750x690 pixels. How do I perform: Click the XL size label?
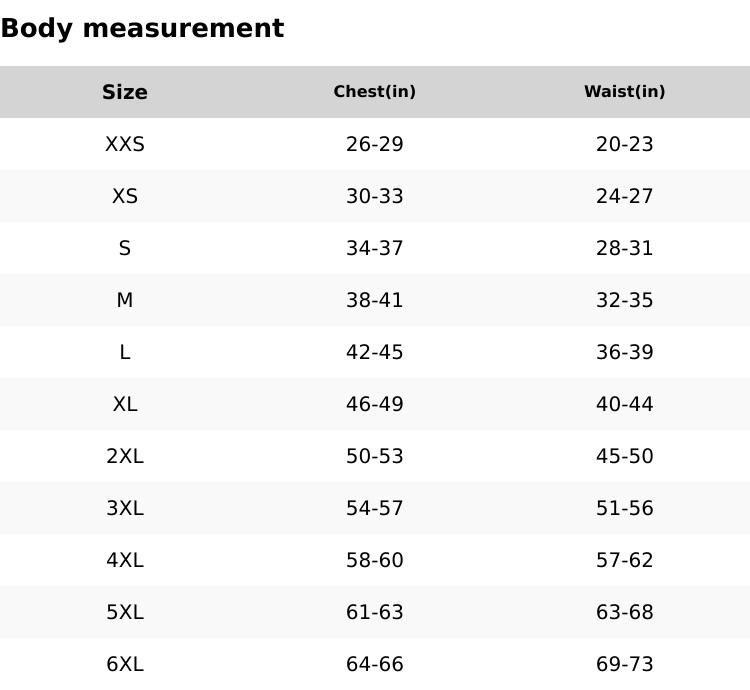pos(125,404)
